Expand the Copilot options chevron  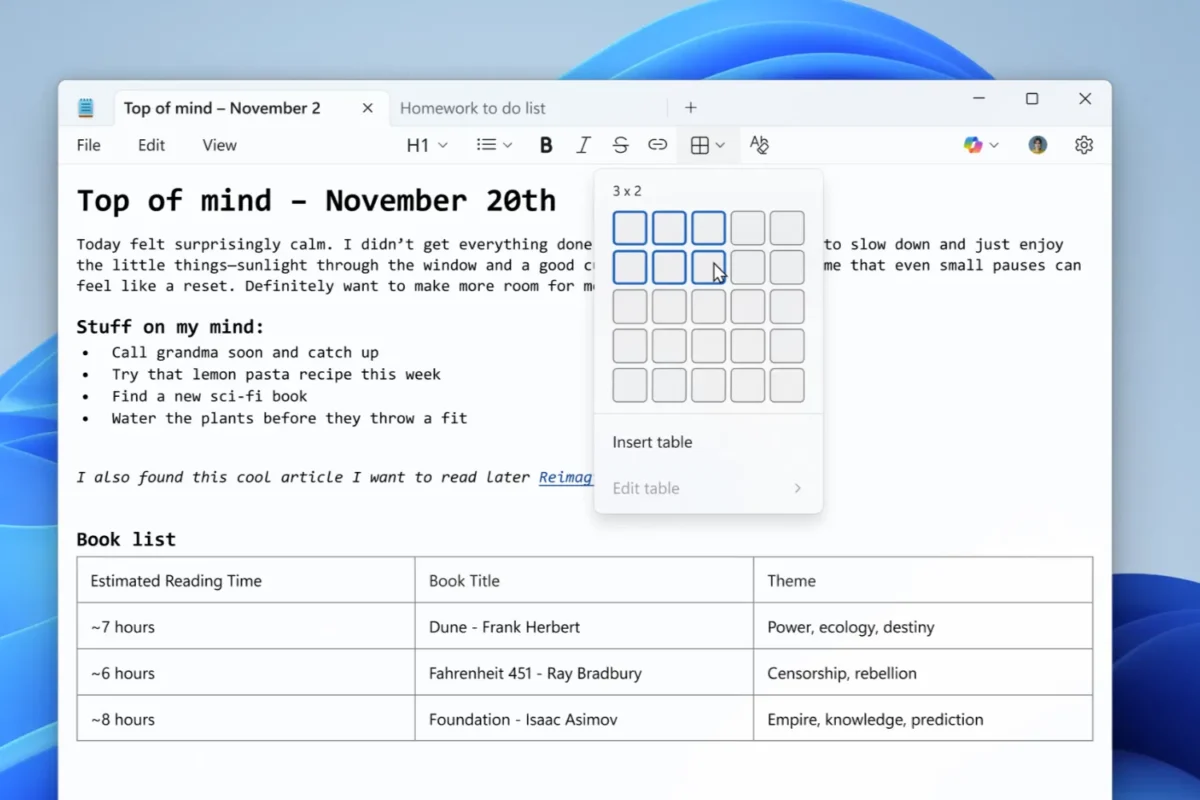point(993,145)
